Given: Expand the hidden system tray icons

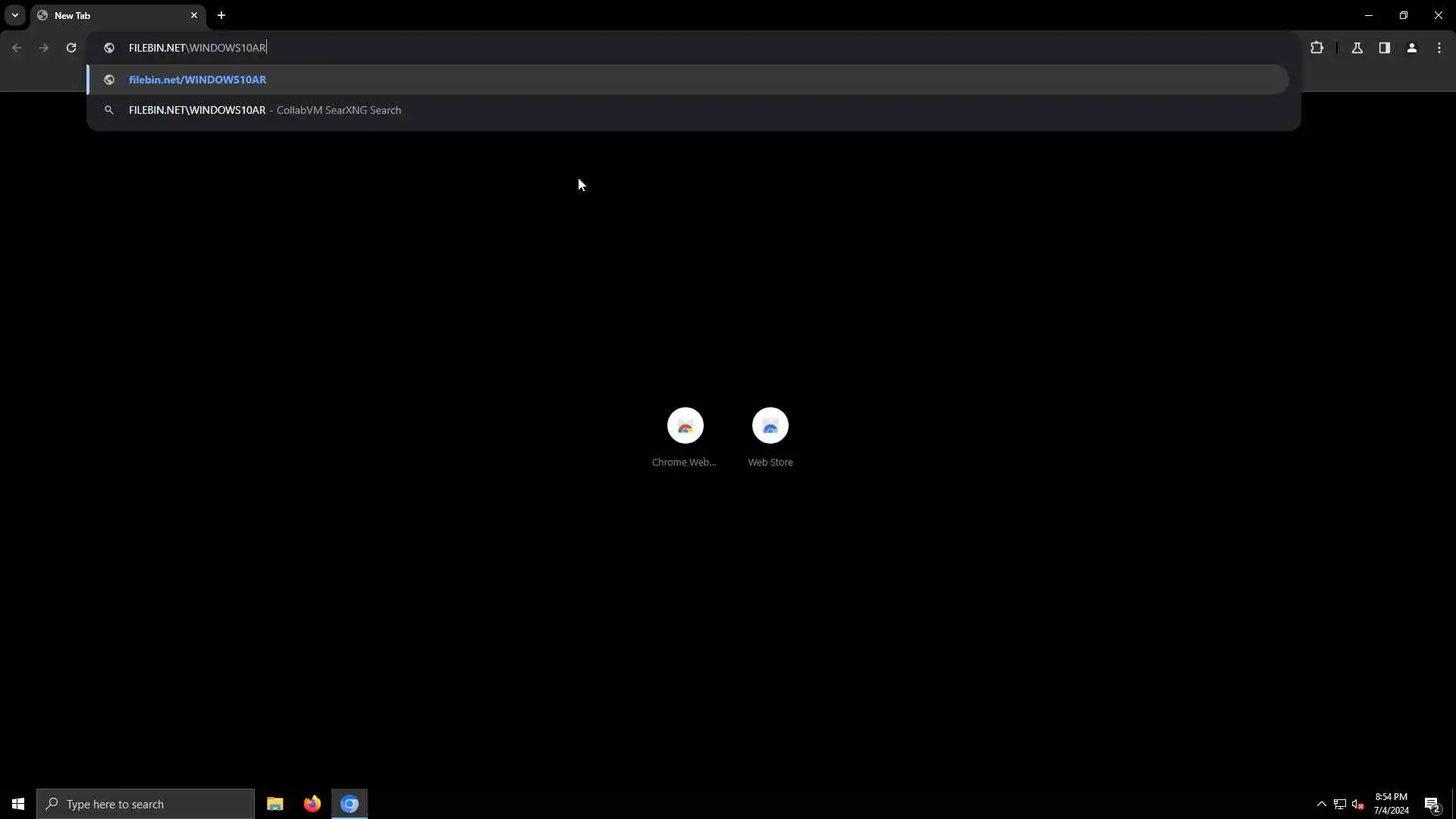Looking at the screenshot, I should click(1322, 804).
